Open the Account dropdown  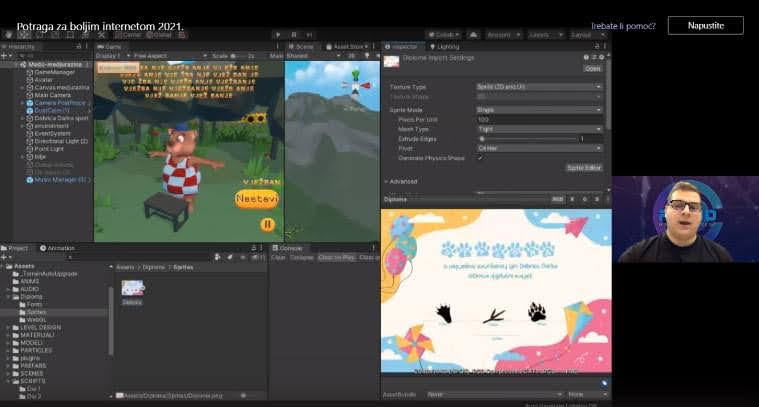[503, 35]
